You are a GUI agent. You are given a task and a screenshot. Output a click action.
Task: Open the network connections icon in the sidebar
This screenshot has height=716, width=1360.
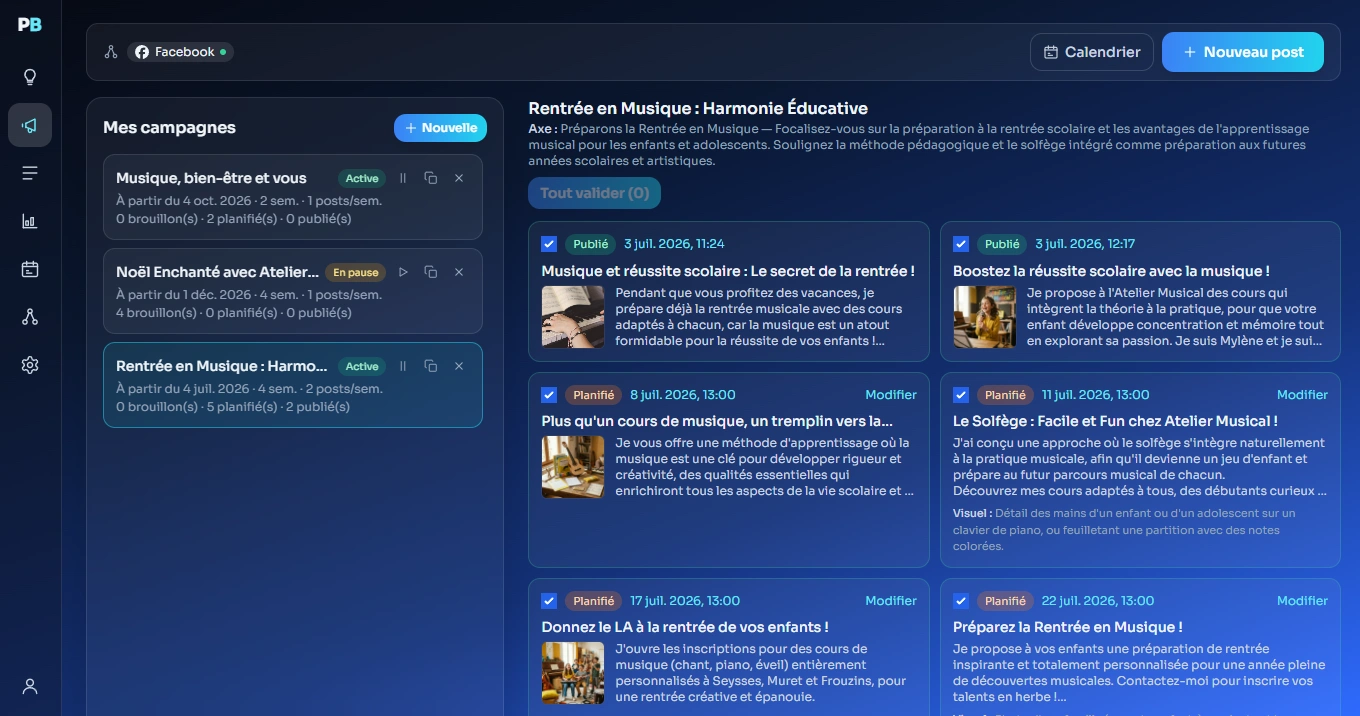30,317
